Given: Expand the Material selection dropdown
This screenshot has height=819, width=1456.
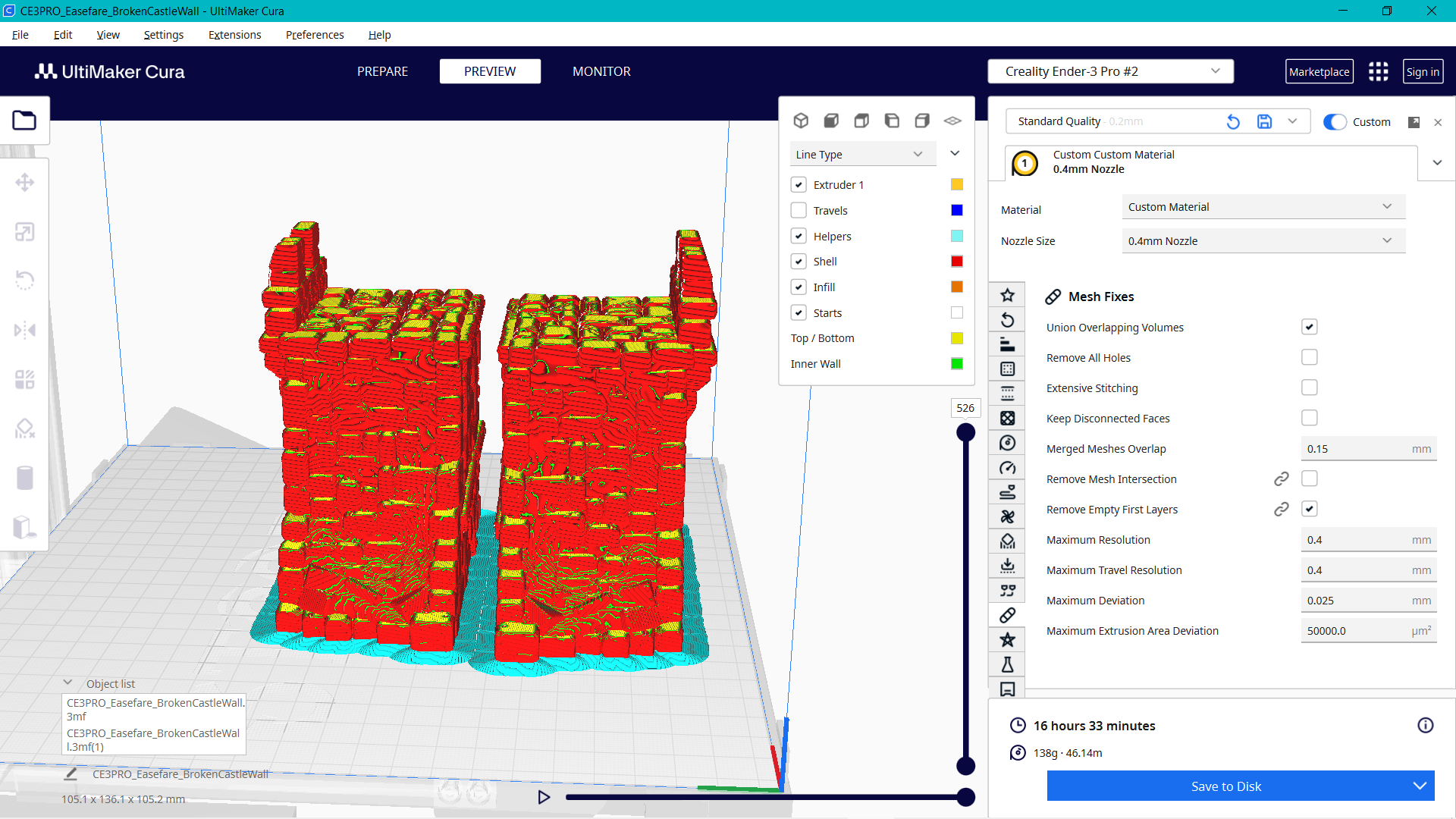Looking at the screenshot, I should pyautogui.click(x=1262, y=206).
